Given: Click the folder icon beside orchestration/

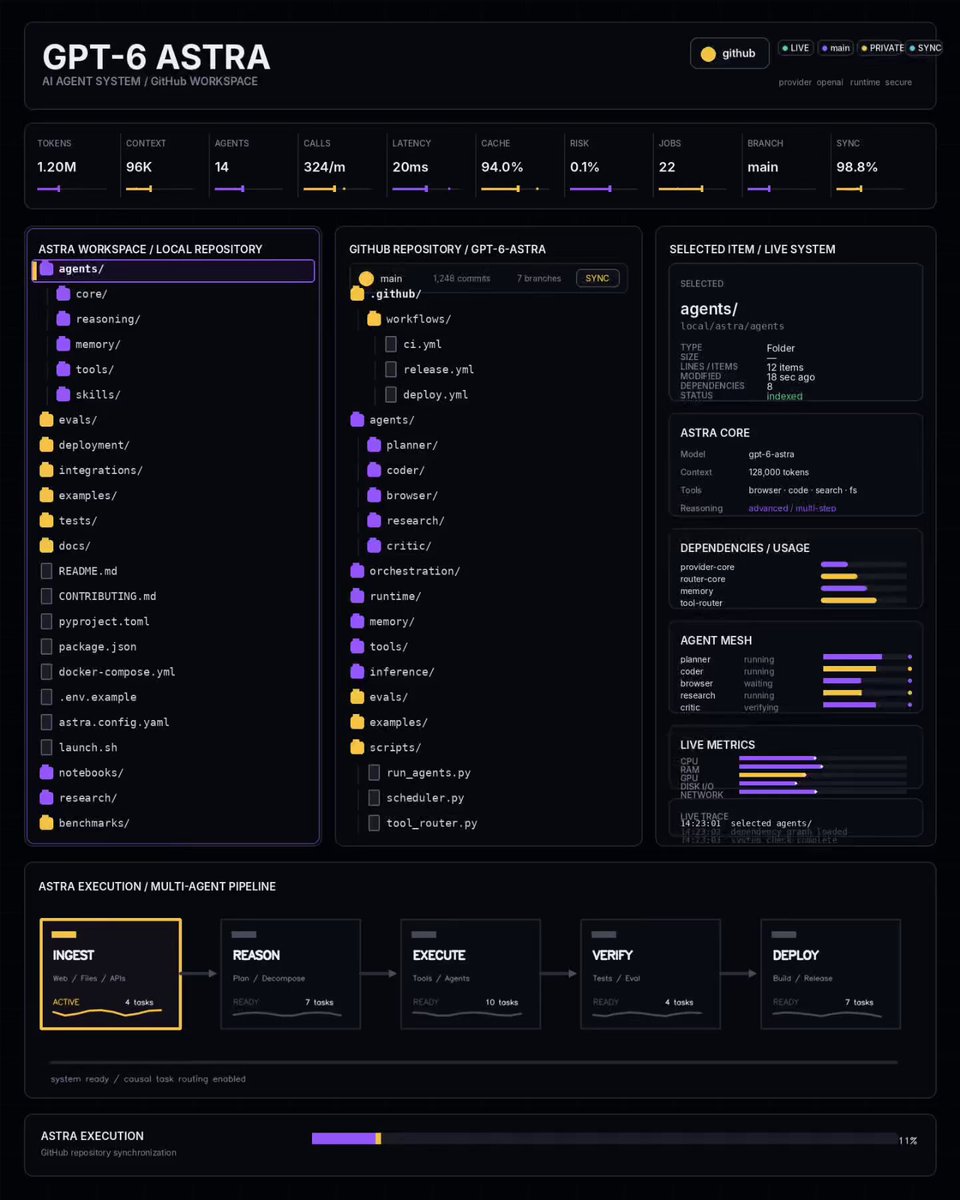Looking at the screenshot, I should point(357,571).
